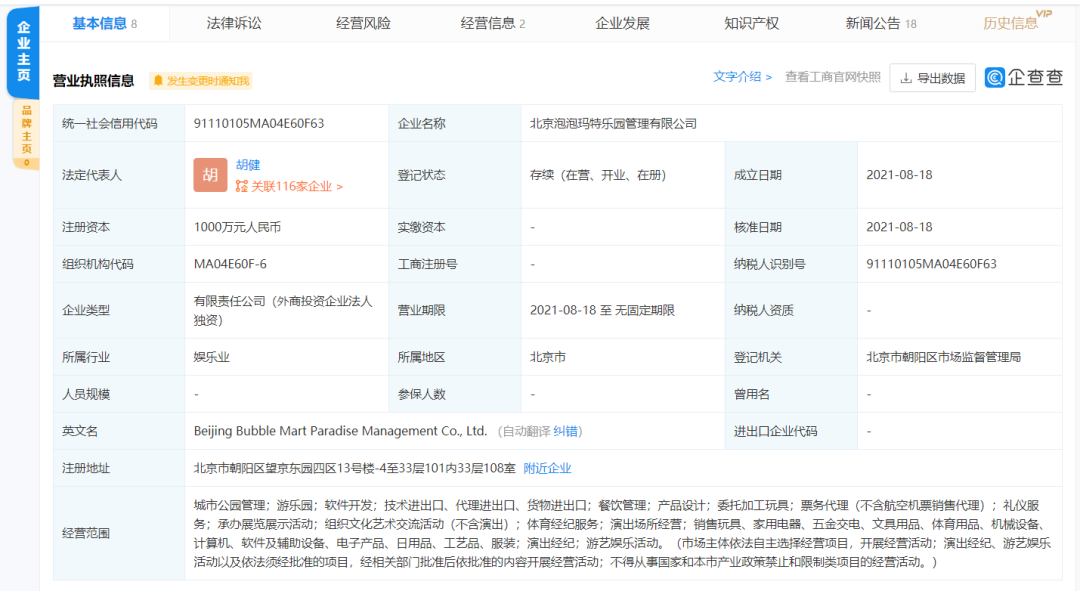
Task: Click company name 北京泡泡玛特乐园管理有限公司
Action: pyautogui.click(x=613, y=123)
